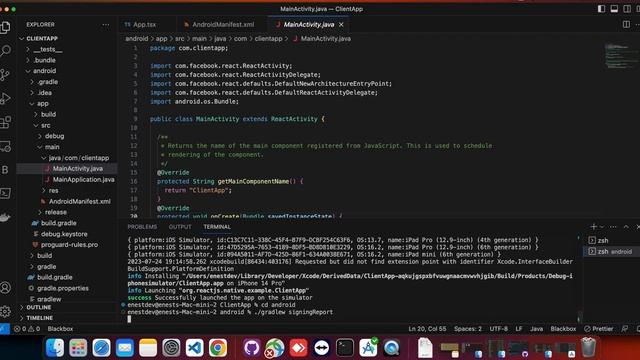Open Manage gear in activity bar

click(5, 311)
